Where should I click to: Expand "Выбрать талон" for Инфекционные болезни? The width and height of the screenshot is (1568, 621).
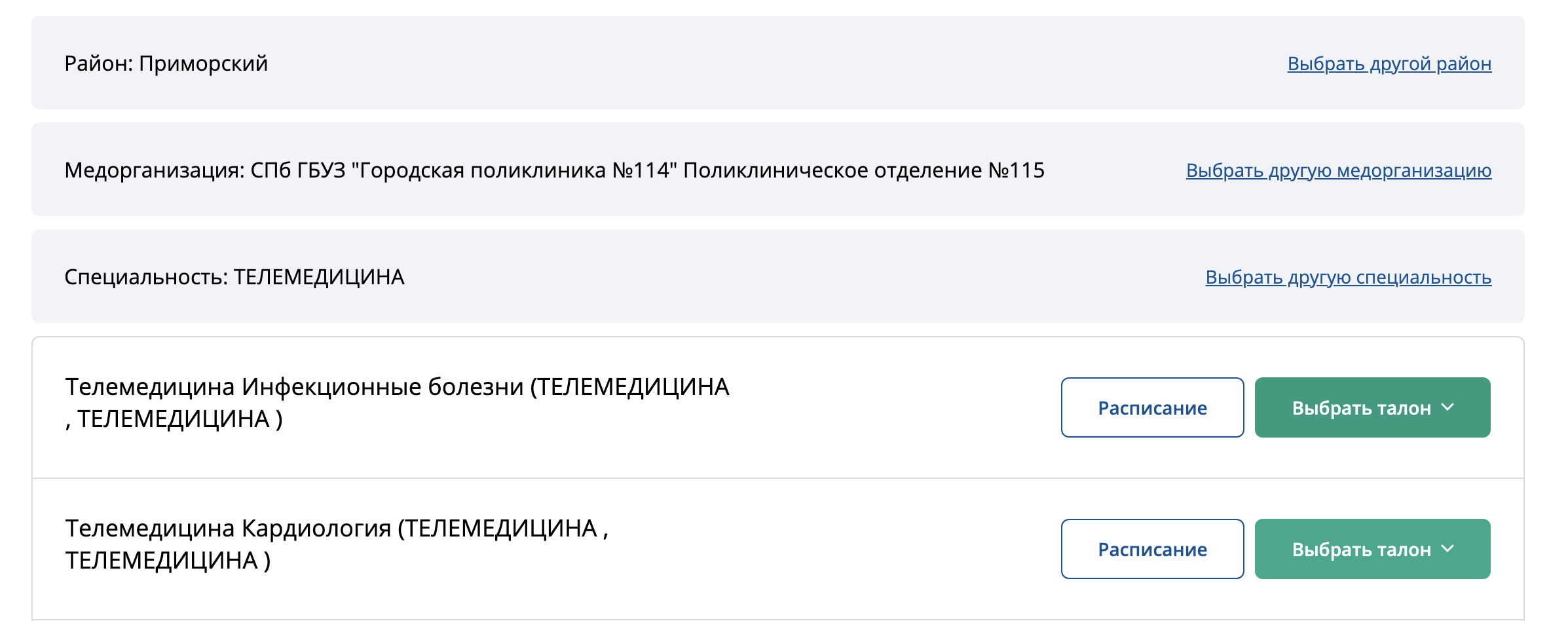1361,407
